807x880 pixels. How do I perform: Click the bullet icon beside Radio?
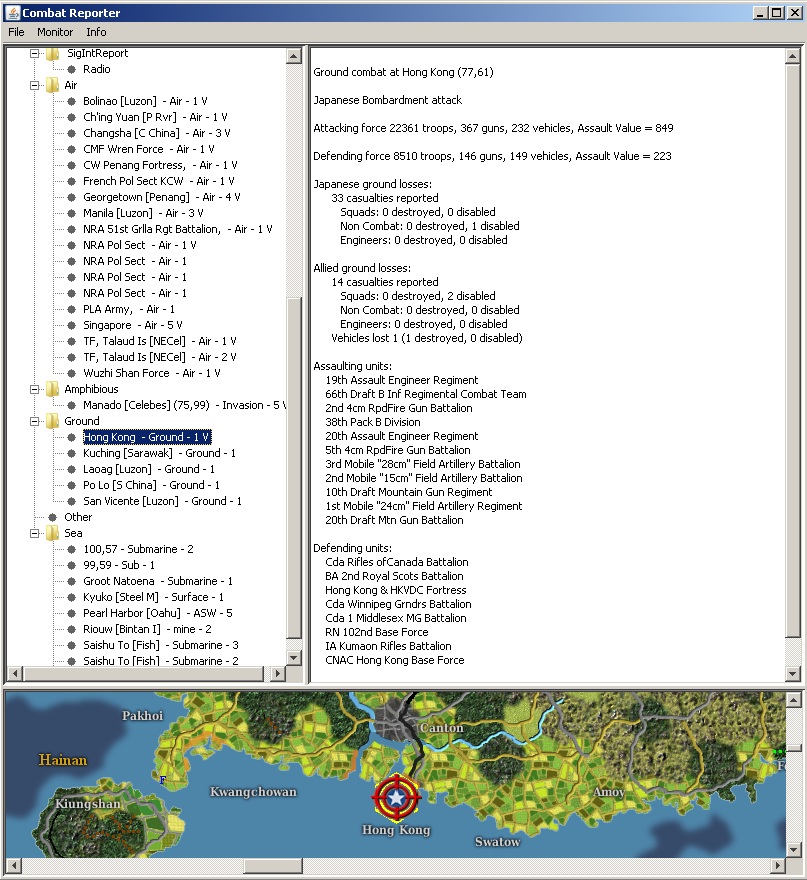72,69
